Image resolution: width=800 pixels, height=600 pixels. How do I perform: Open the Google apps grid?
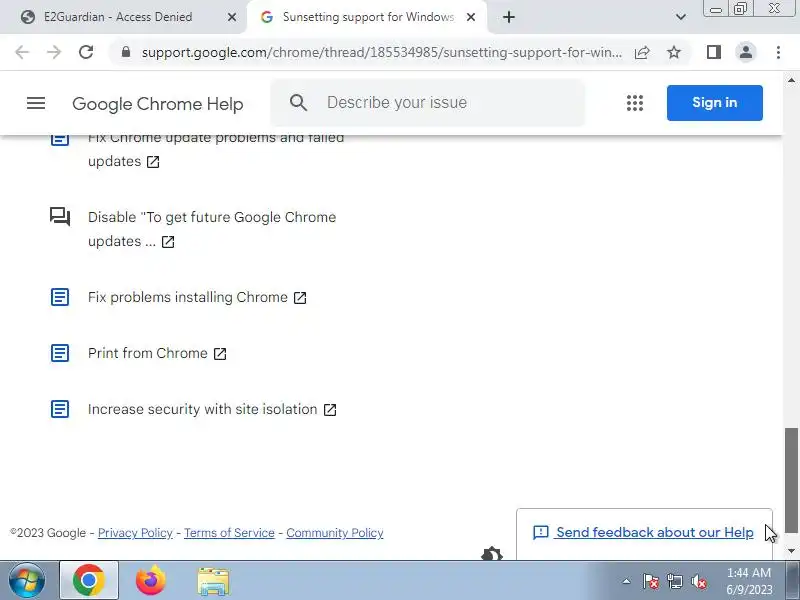pos(635,103)
